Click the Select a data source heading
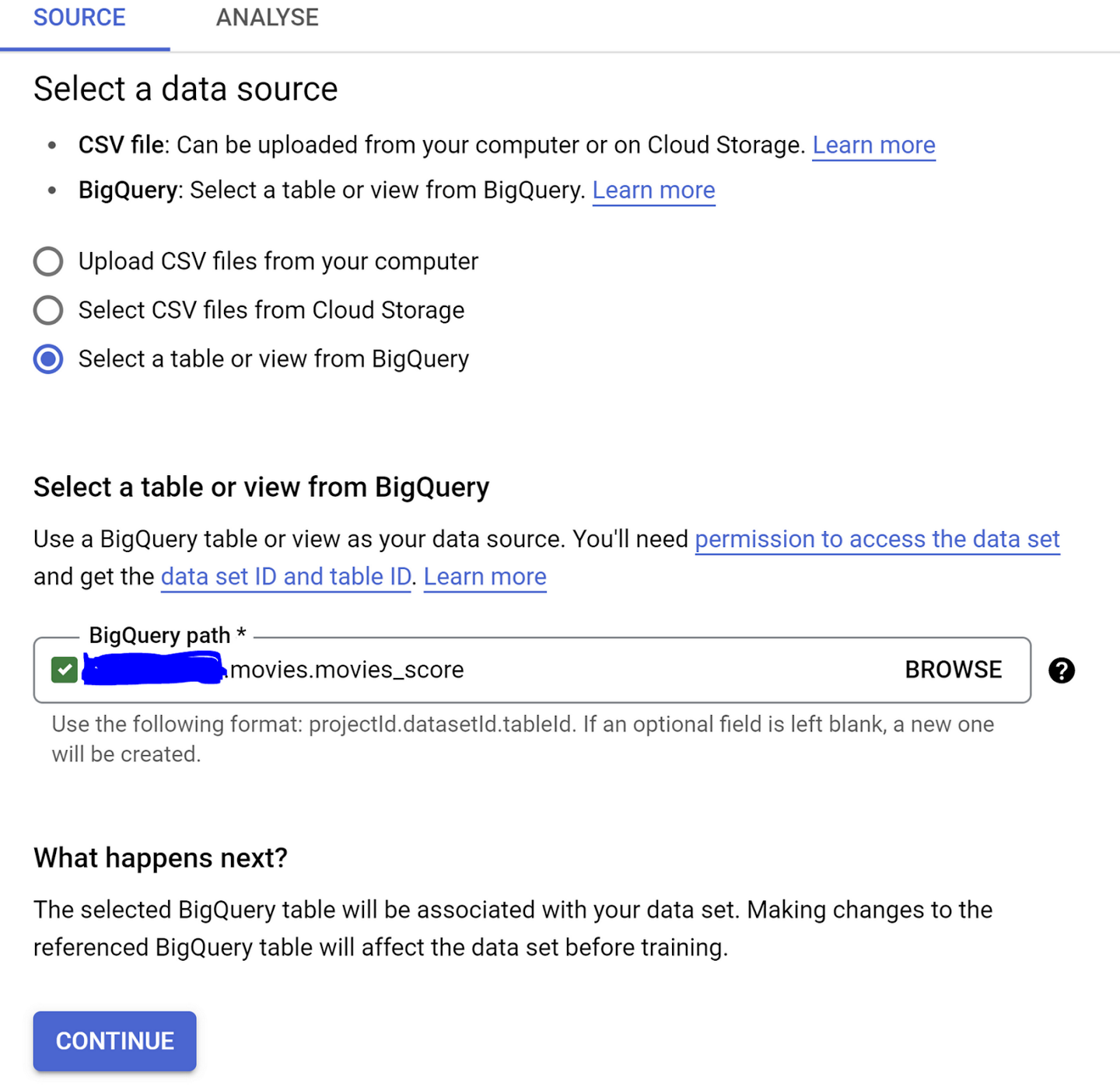The height and width of the screenshot is (1090, 1120). point(185,89)
